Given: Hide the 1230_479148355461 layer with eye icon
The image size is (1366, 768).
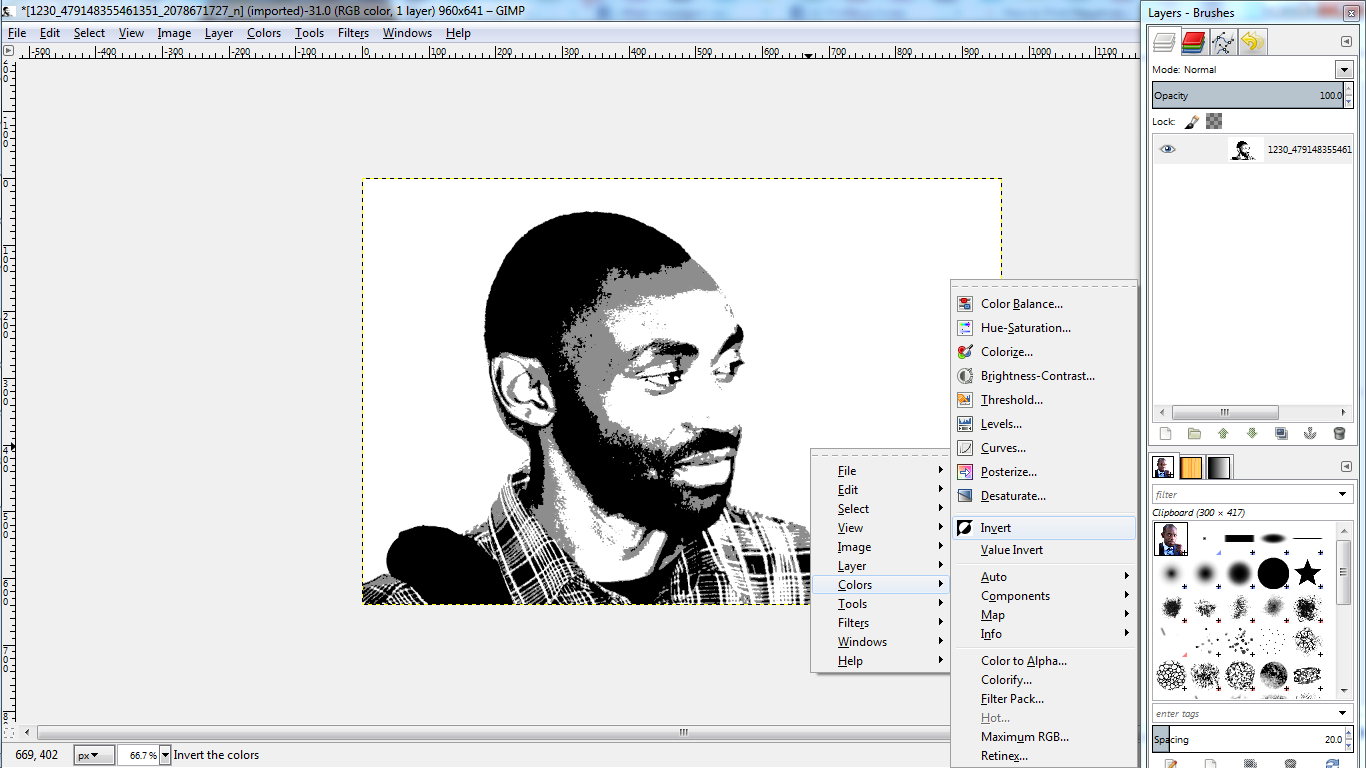Looking at the screenshot, I should pos(1167,150).
